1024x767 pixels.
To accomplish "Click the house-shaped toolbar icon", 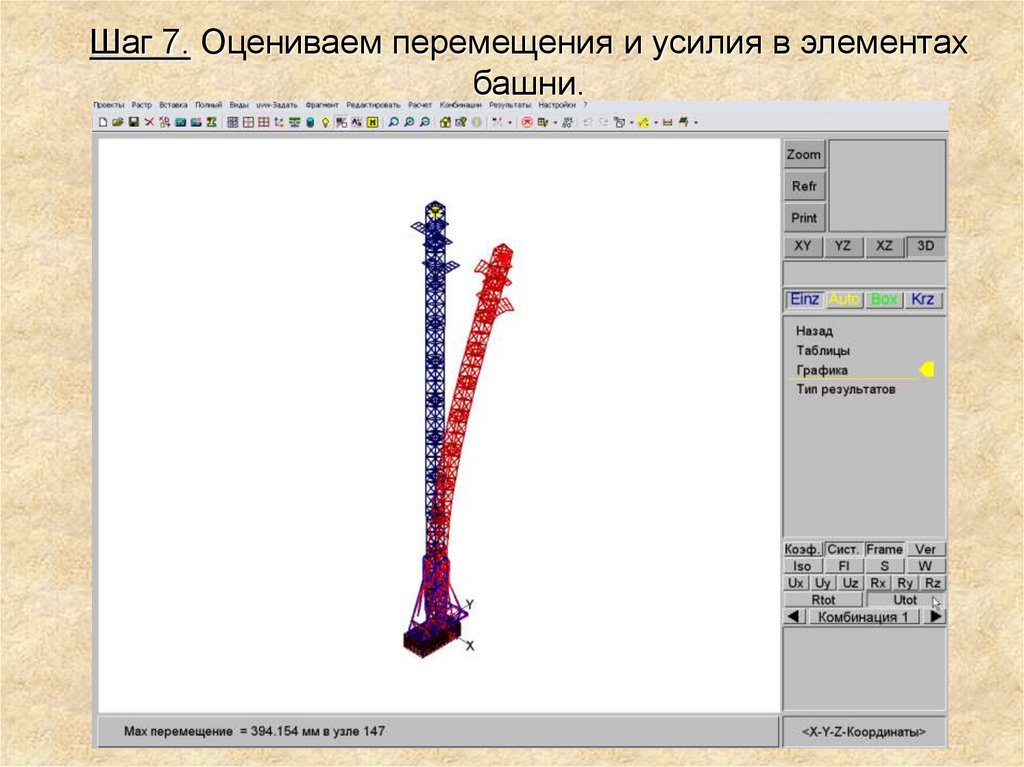I will (x=444, y=122).
